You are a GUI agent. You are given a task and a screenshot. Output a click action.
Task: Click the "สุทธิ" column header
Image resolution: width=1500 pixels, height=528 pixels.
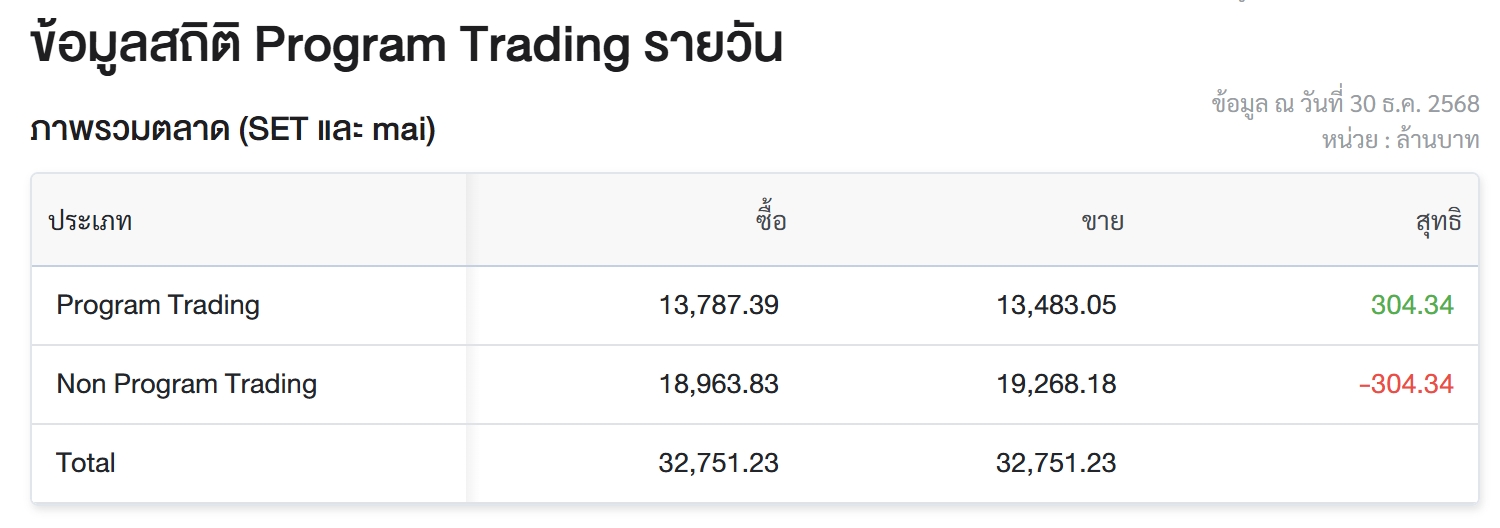pyautogui.click(x=1439, y=221)
